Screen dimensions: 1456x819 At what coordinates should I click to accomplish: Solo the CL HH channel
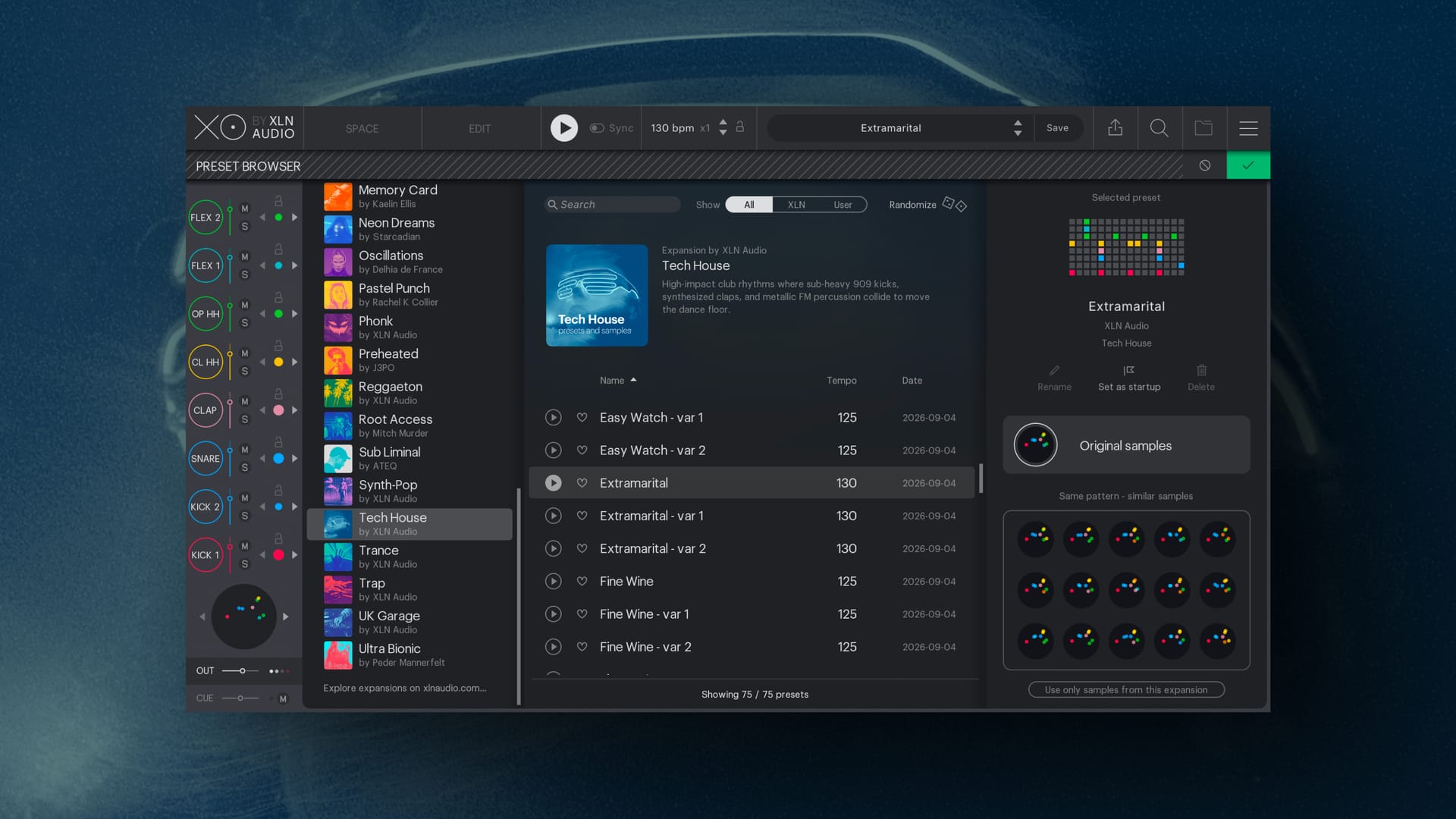(245, 371)
